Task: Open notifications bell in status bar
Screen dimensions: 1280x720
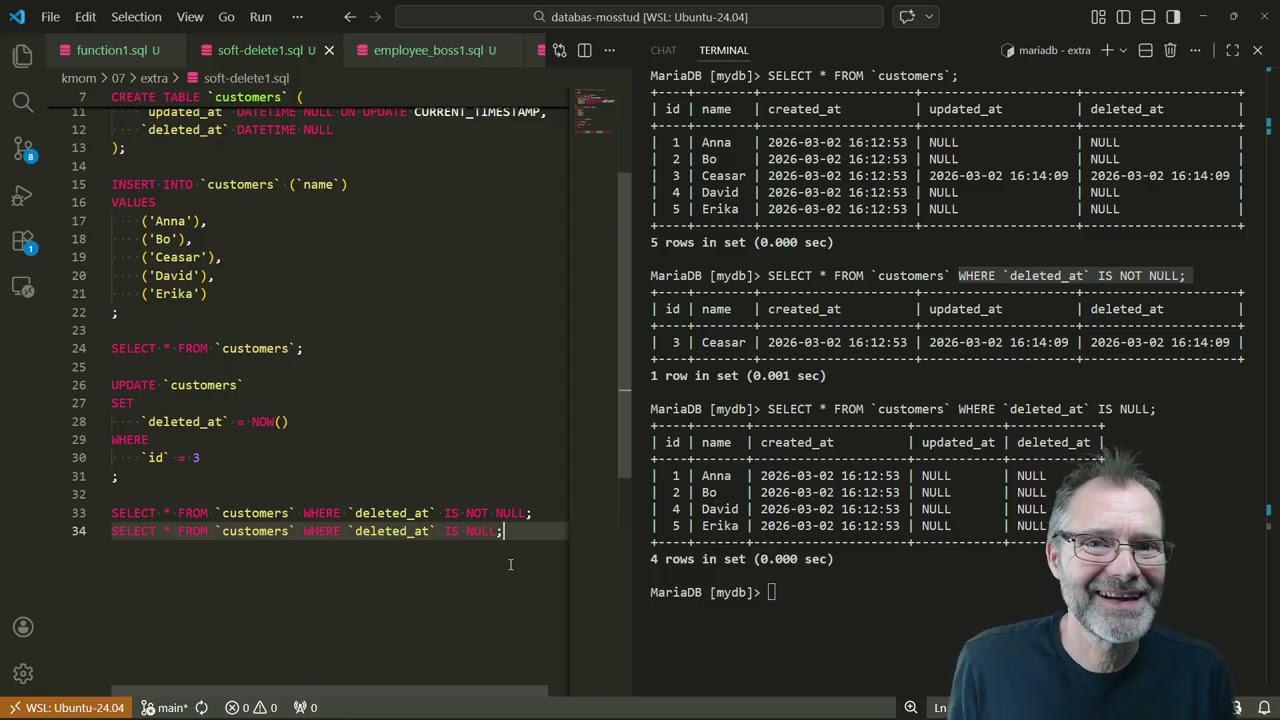Action: (1264, 708)
